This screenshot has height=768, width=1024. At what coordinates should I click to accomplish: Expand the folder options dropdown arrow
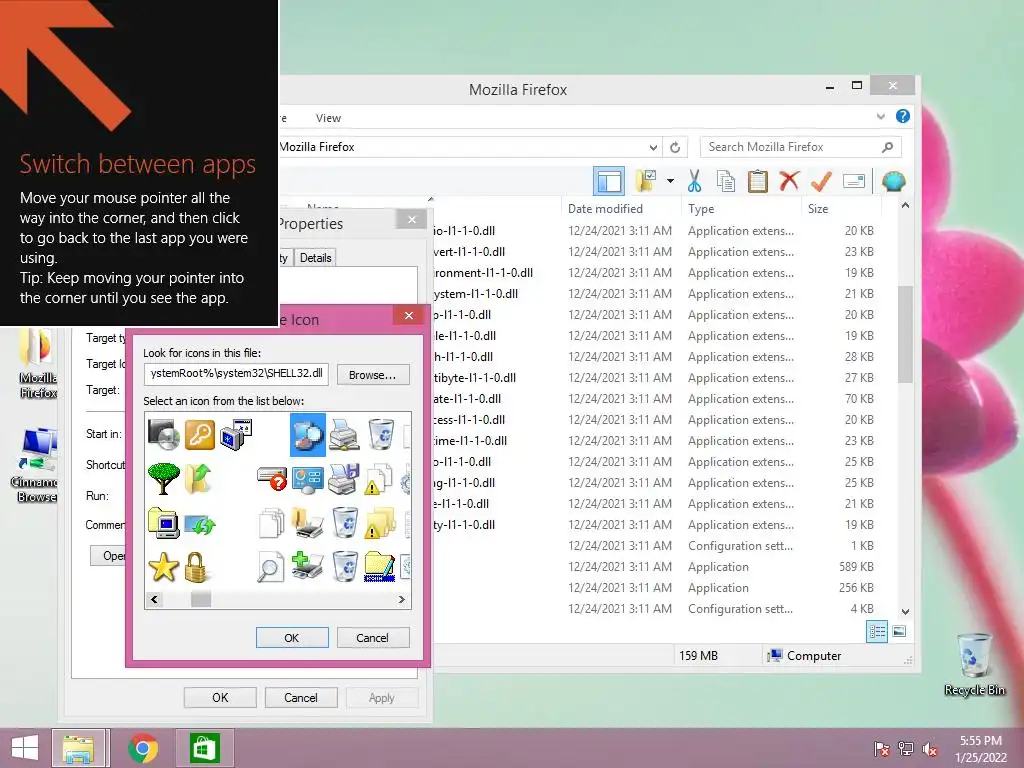[670, 181]
